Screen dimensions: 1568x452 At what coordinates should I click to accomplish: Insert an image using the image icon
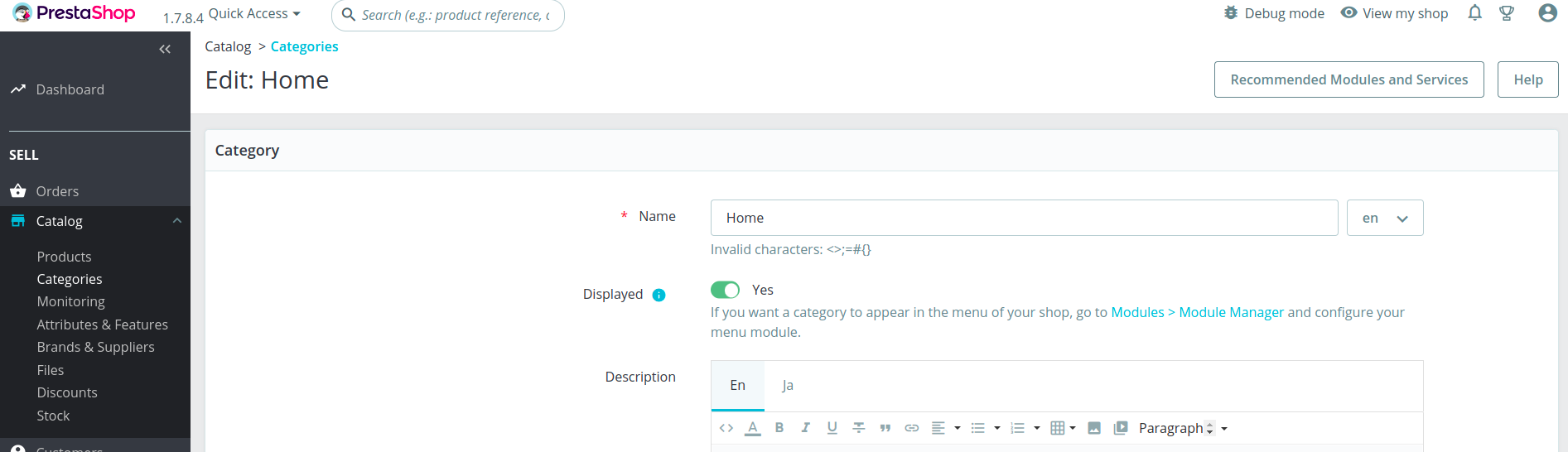[1094, 428]
